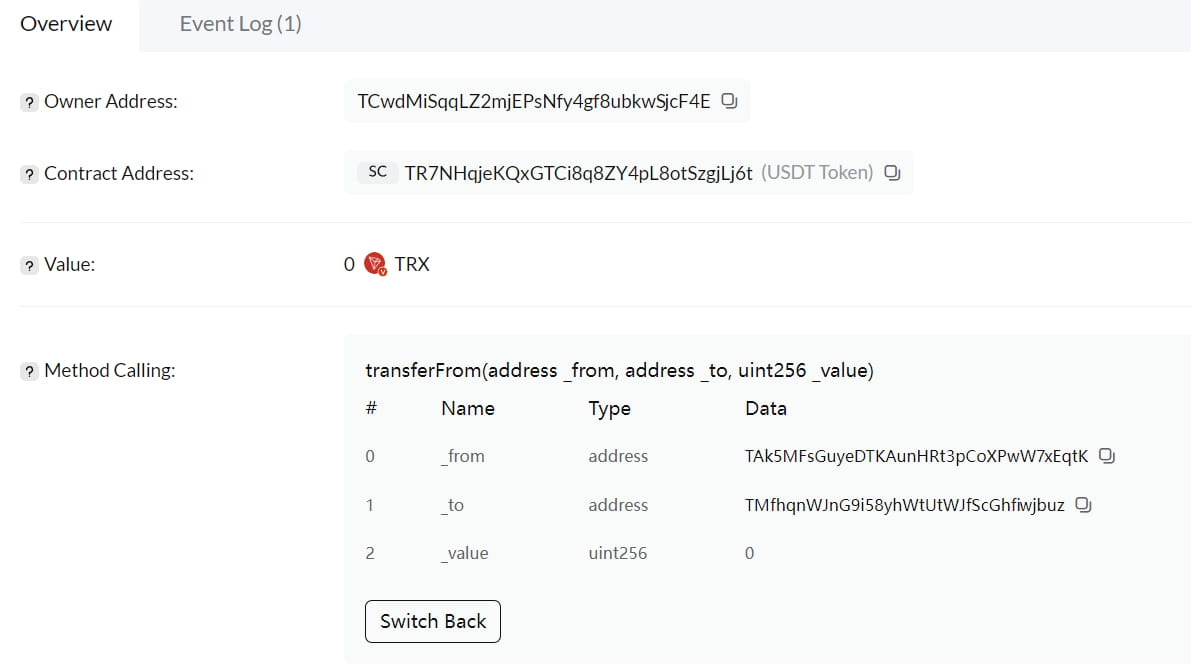Click the transferFrom method signature text
Viewport: 1191px width, 664px height.
tap(620, 371)
